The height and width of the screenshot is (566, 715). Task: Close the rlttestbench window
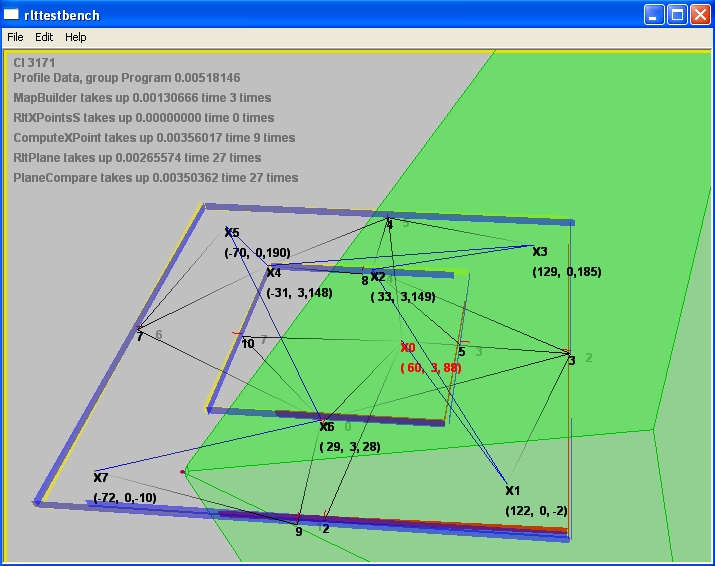699,15
